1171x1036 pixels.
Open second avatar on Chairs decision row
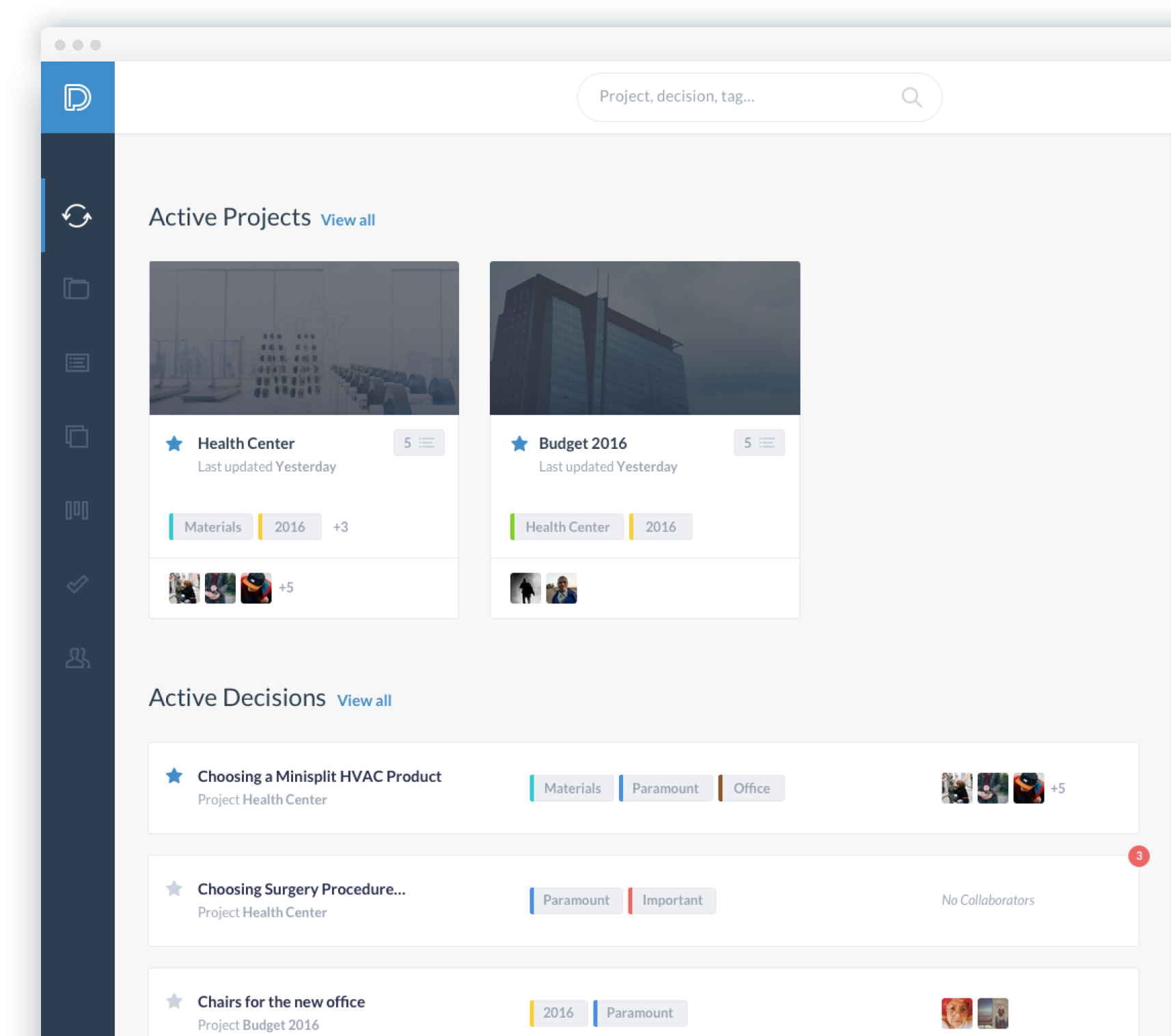(x=993, y=1013)
